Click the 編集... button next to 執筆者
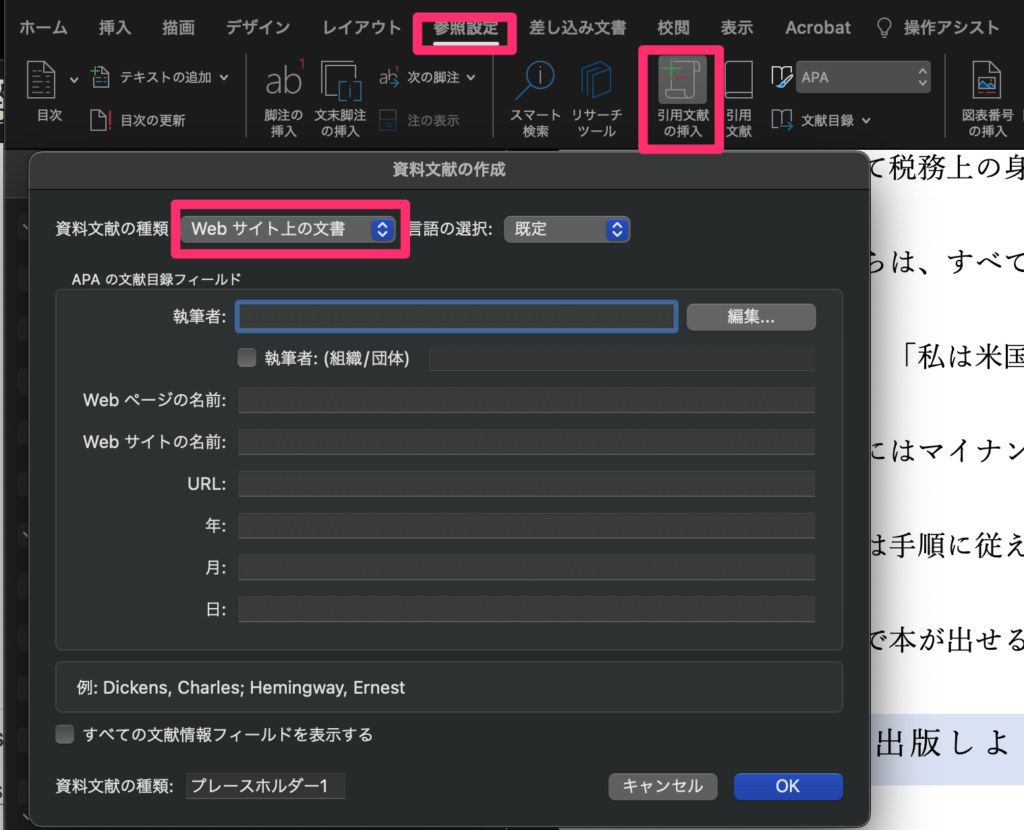 click(x=751, y=317)
